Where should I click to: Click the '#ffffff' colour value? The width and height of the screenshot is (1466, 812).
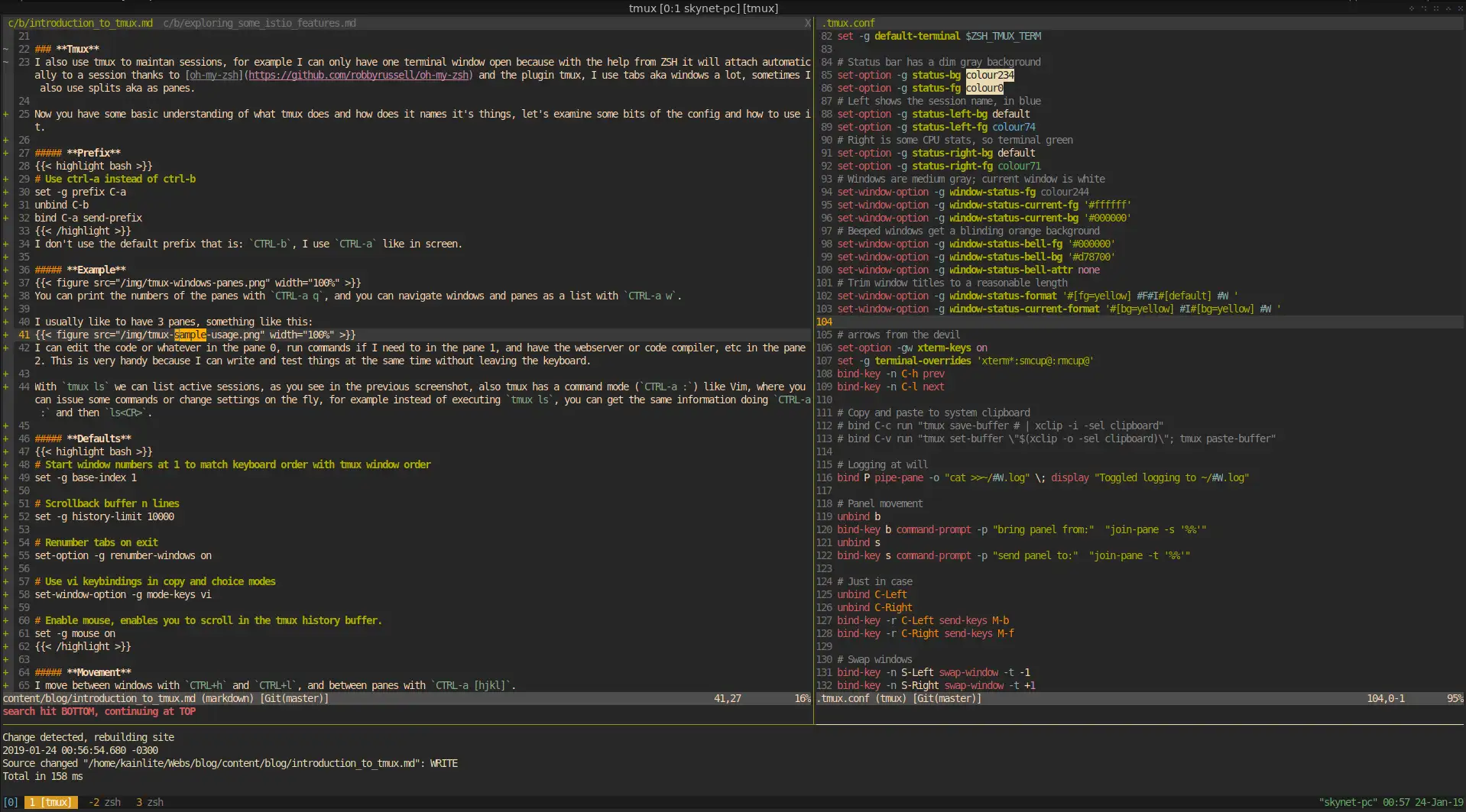coord(1108,205)
